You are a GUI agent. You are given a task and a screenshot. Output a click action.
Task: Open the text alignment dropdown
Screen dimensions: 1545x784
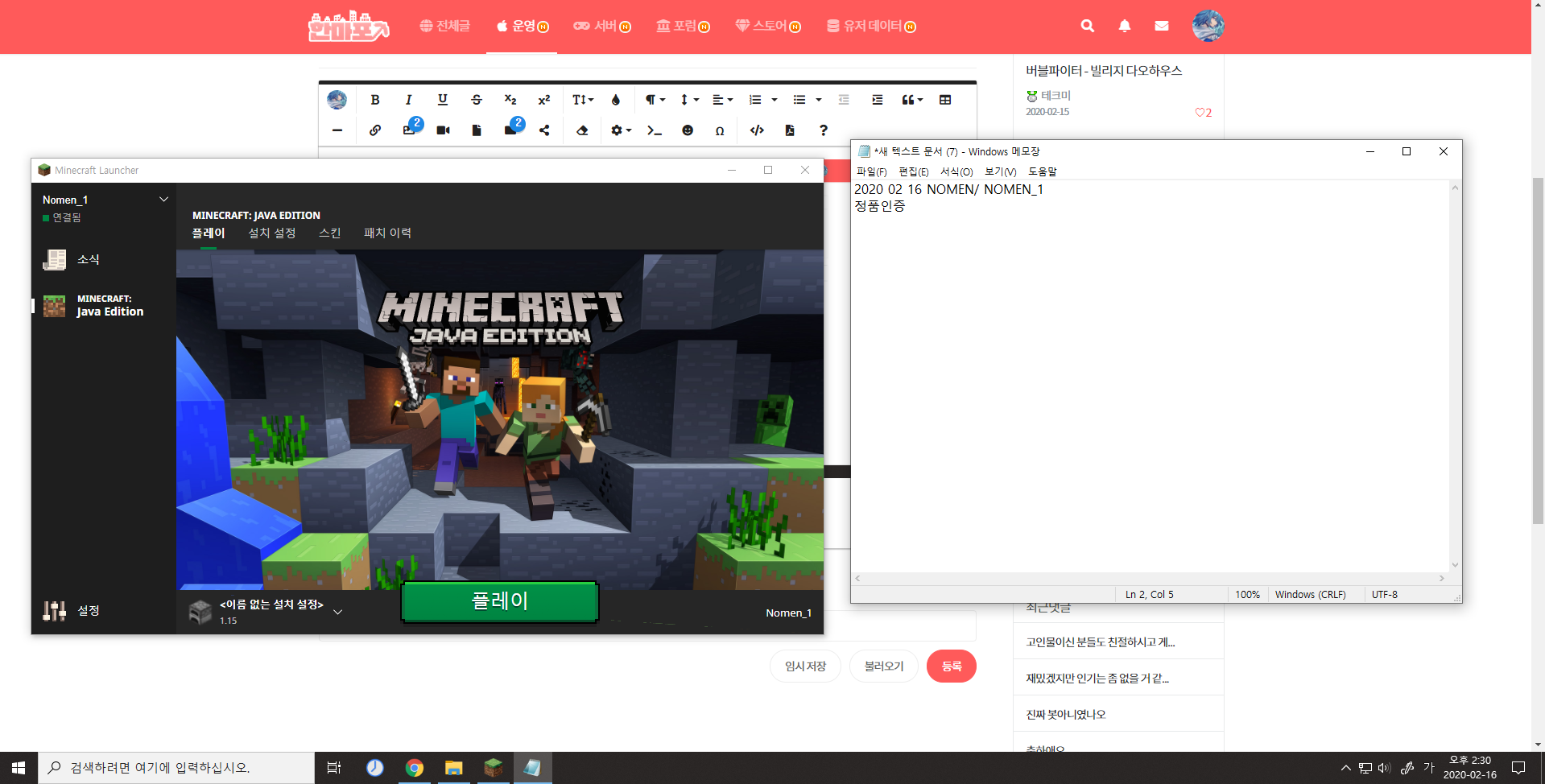(x=723, y=100)
